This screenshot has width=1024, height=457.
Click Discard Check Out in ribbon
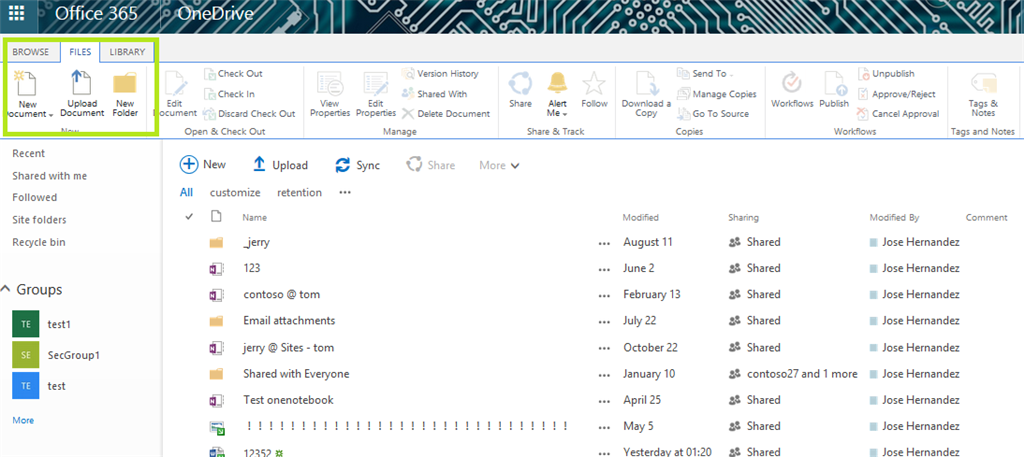click(249, 114)
